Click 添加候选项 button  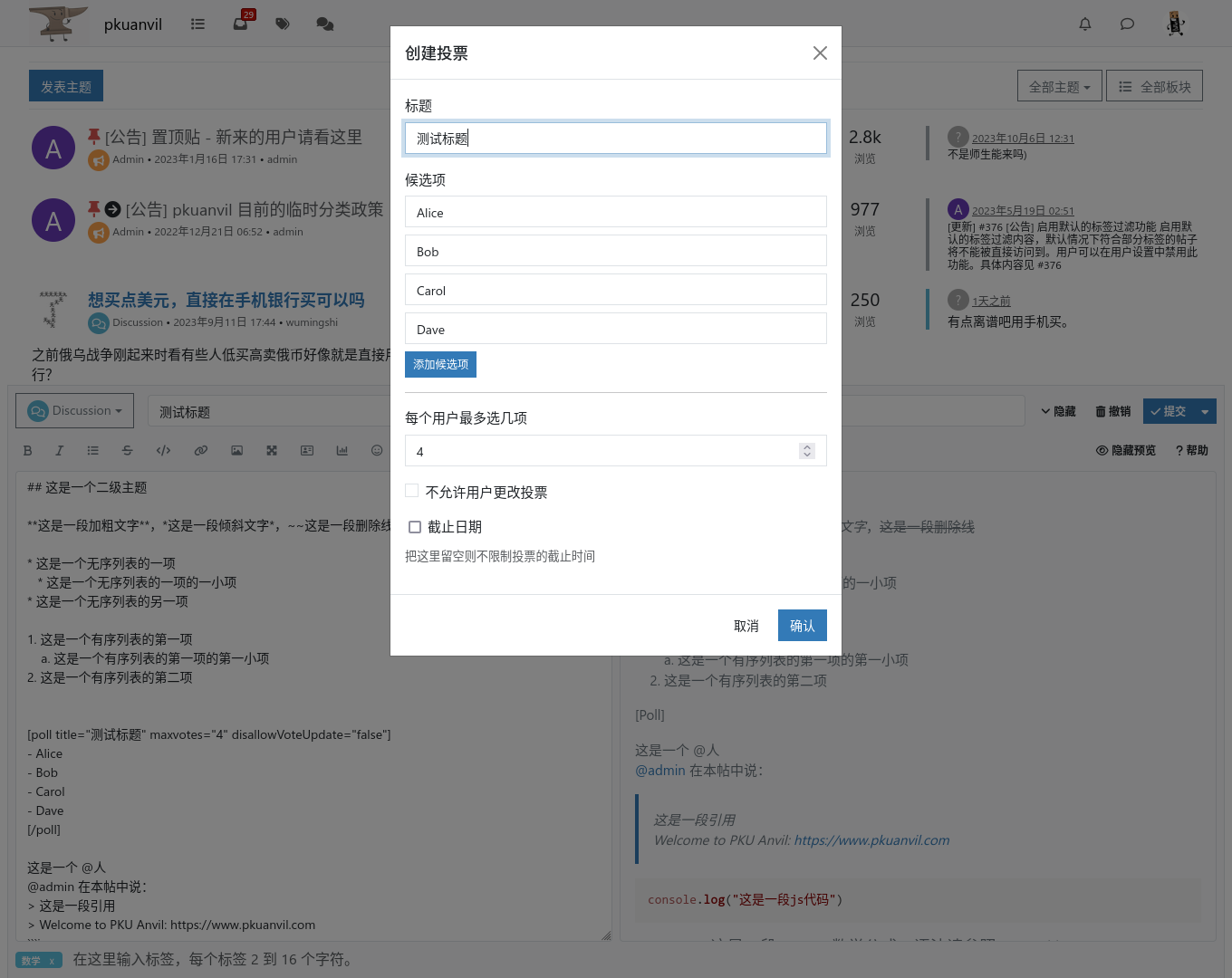[440, 364]
